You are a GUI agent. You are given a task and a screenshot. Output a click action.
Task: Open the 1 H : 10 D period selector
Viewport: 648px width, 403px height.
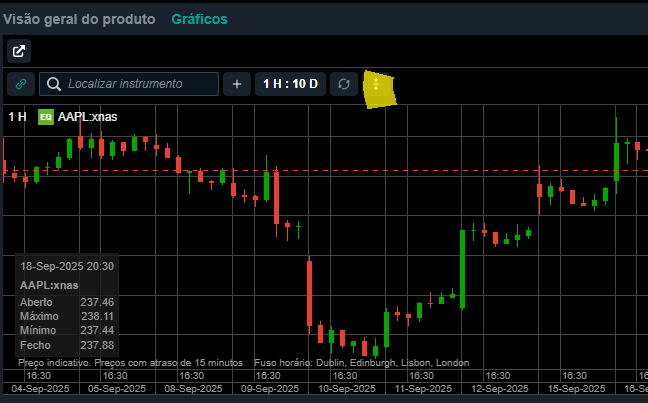pyautogui.click(x=290, y=84)
